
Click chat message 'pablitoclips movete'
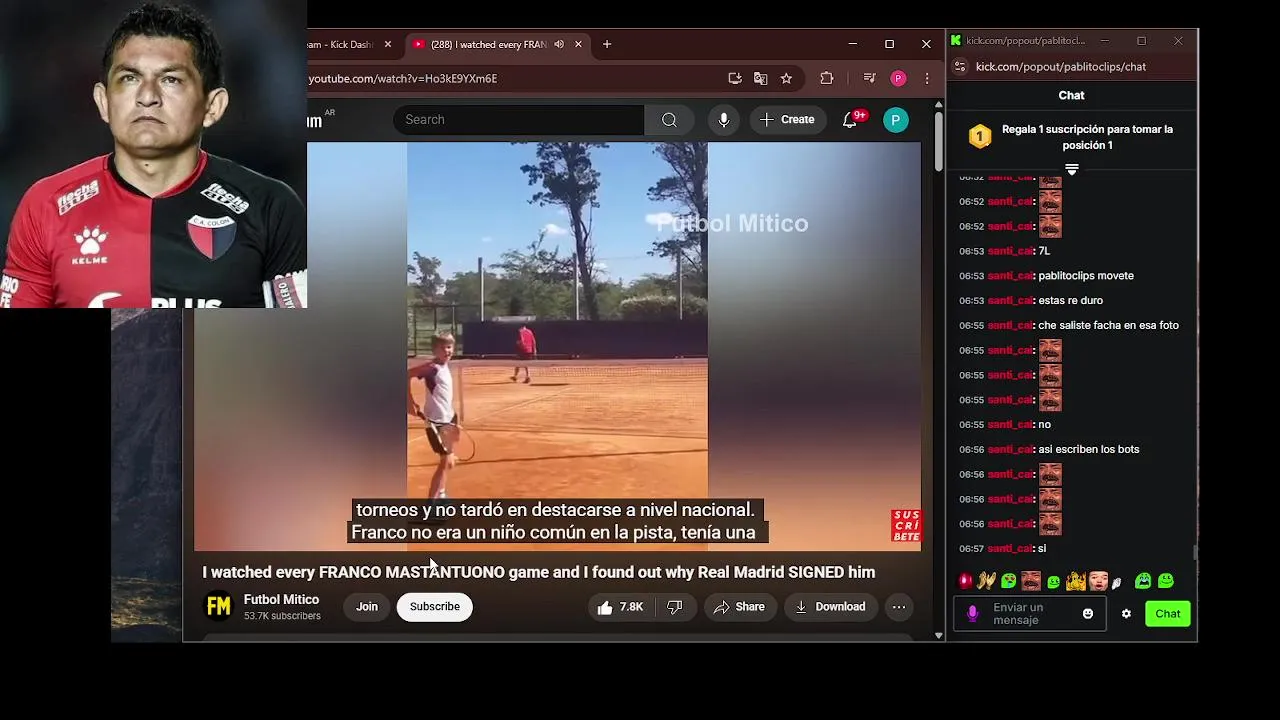tap(1086, 276)
